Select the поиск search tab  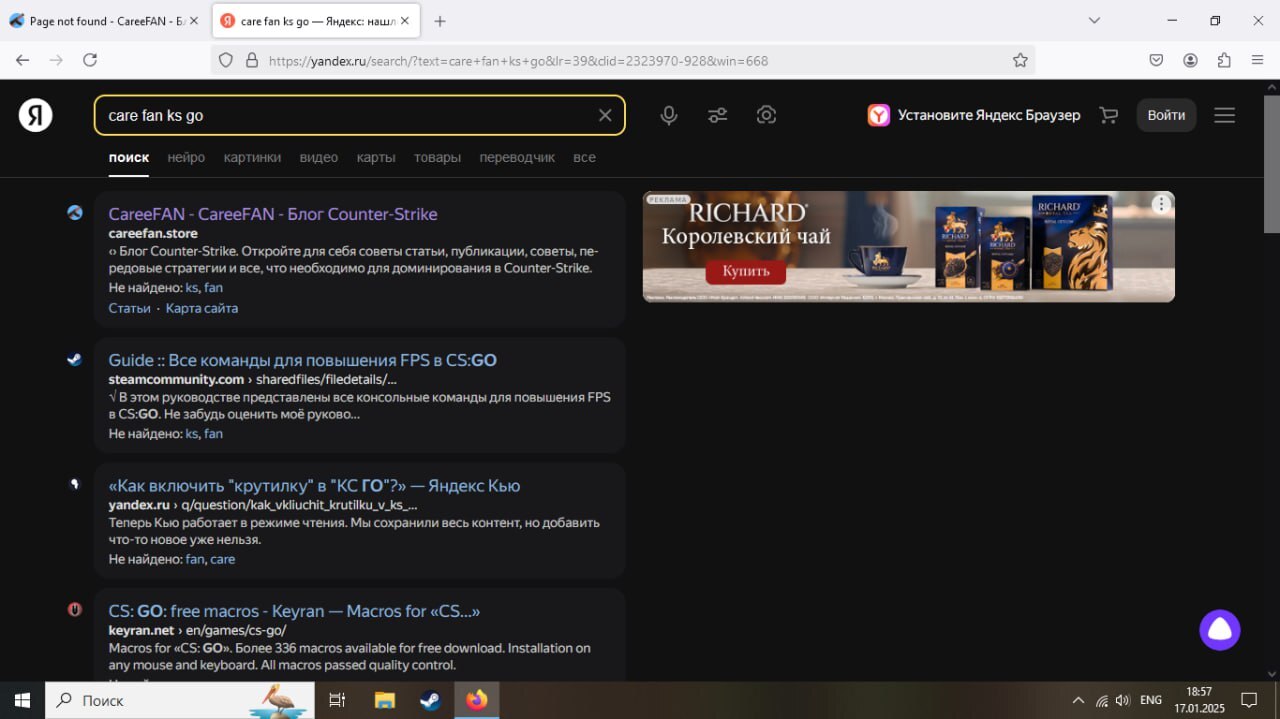click(129, 157)
